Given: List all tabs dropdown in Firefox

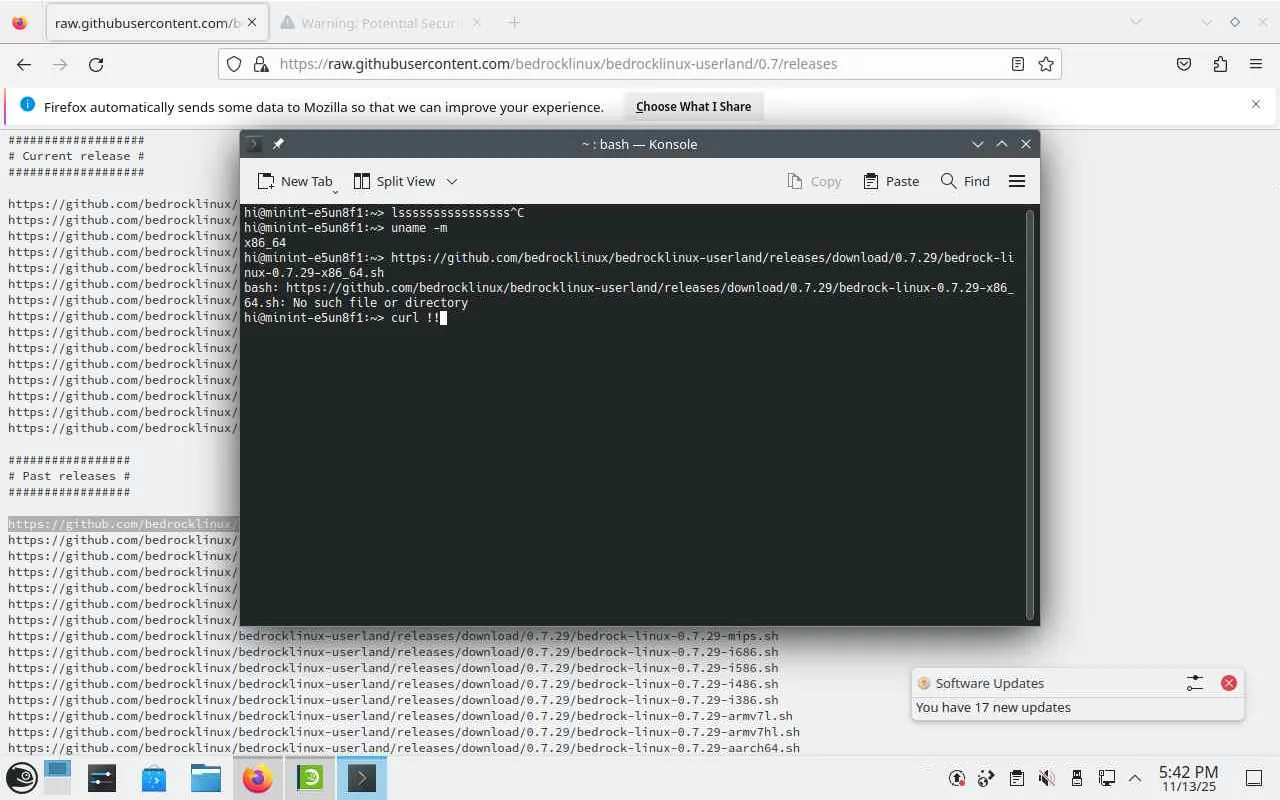Looking at the screenshot, I should [x=1136, y=22].
